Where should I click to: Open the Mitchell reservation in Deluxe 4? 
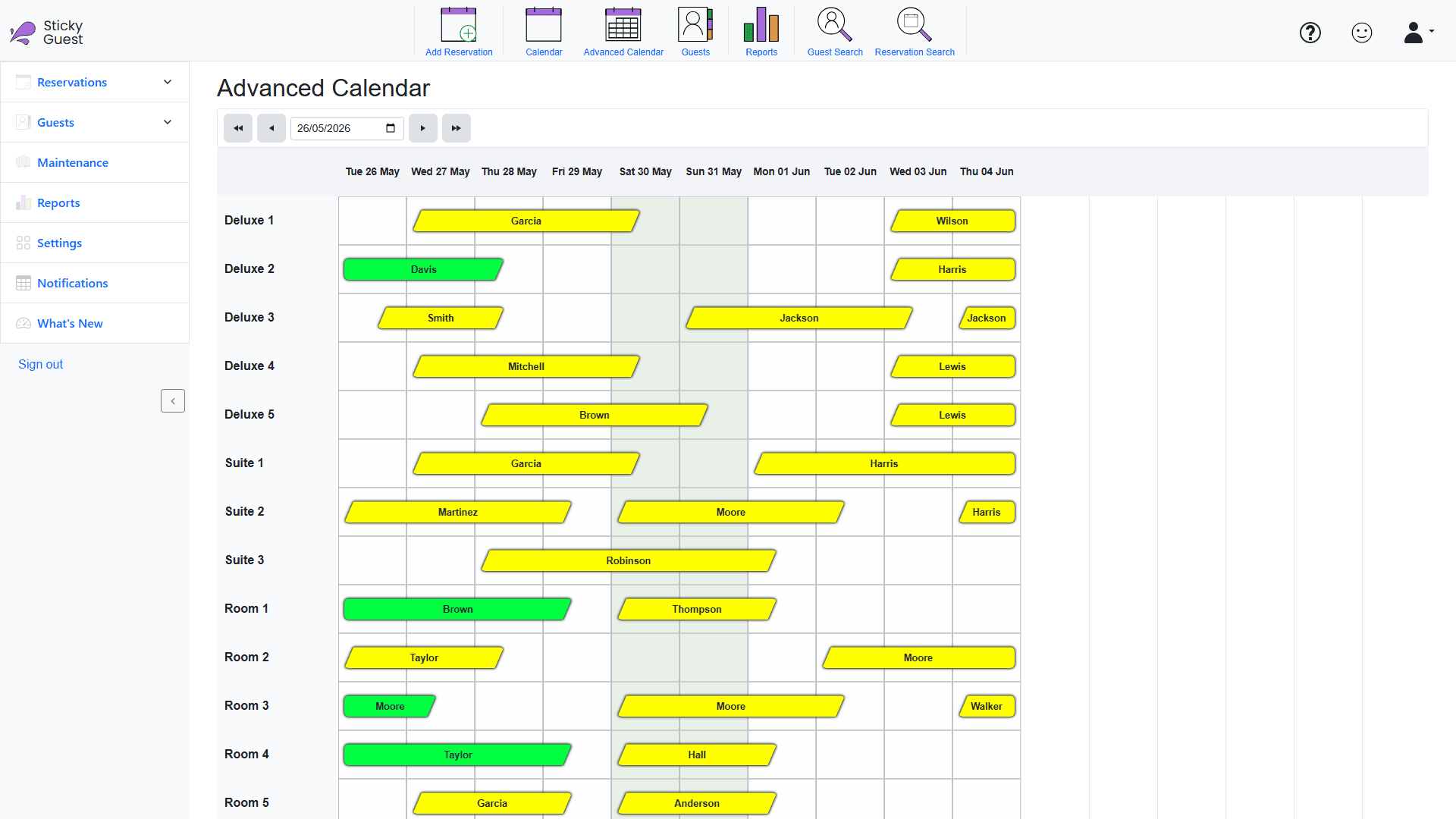click(x=526, y=366)
